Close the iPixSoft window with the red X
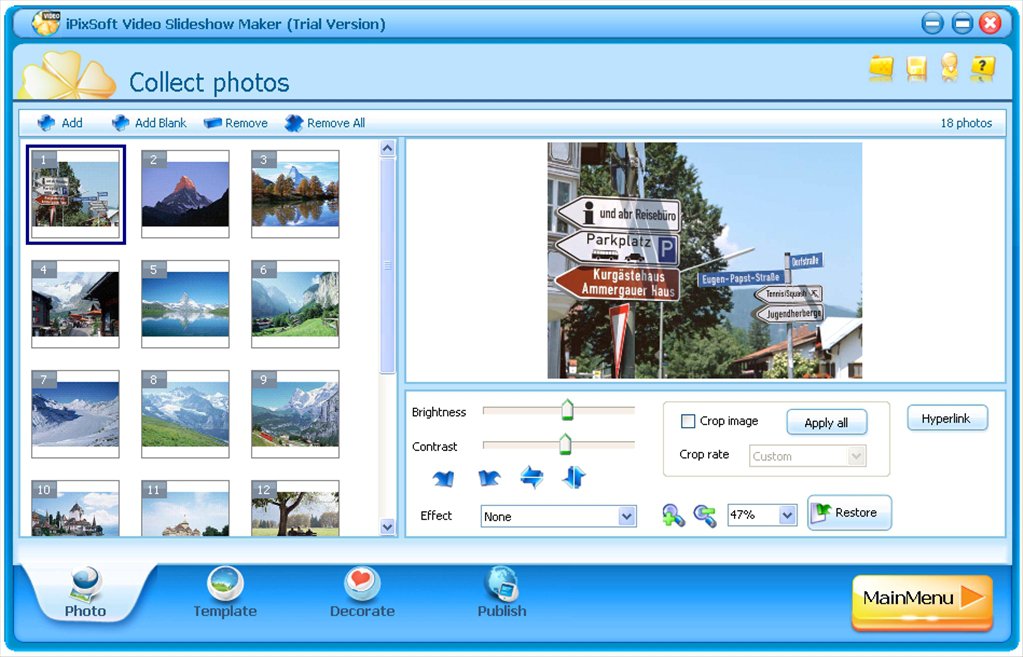 (990, 24)
